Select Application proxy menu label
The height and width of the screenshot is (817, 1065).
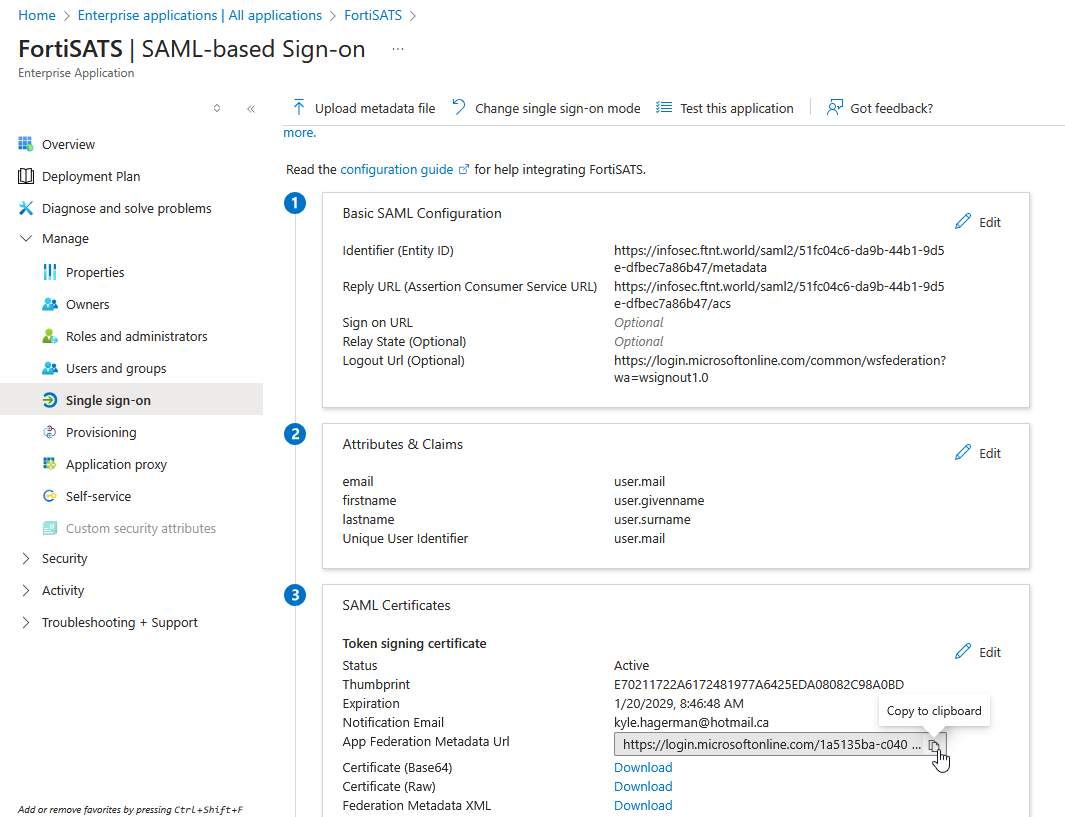click(116, 465)
